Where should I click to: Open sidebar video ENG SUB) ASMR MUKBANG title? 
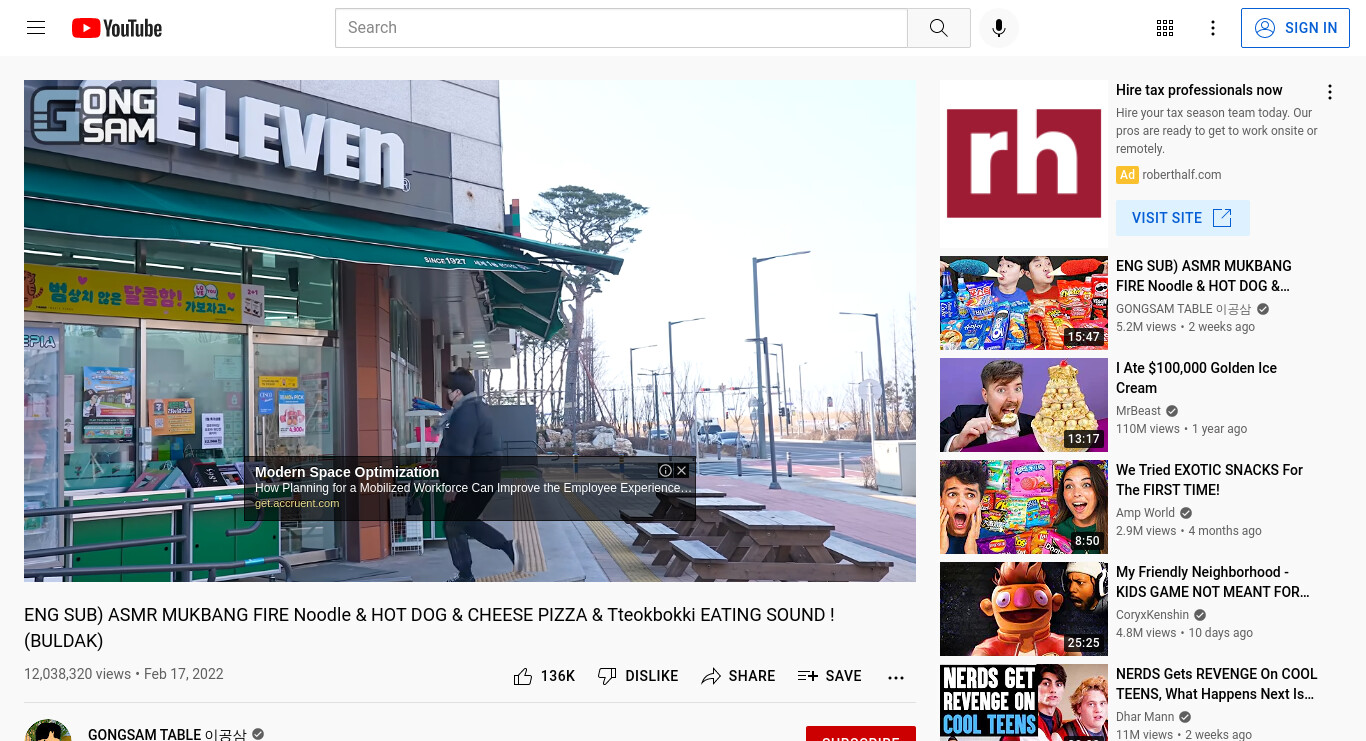click(1204, 276)
